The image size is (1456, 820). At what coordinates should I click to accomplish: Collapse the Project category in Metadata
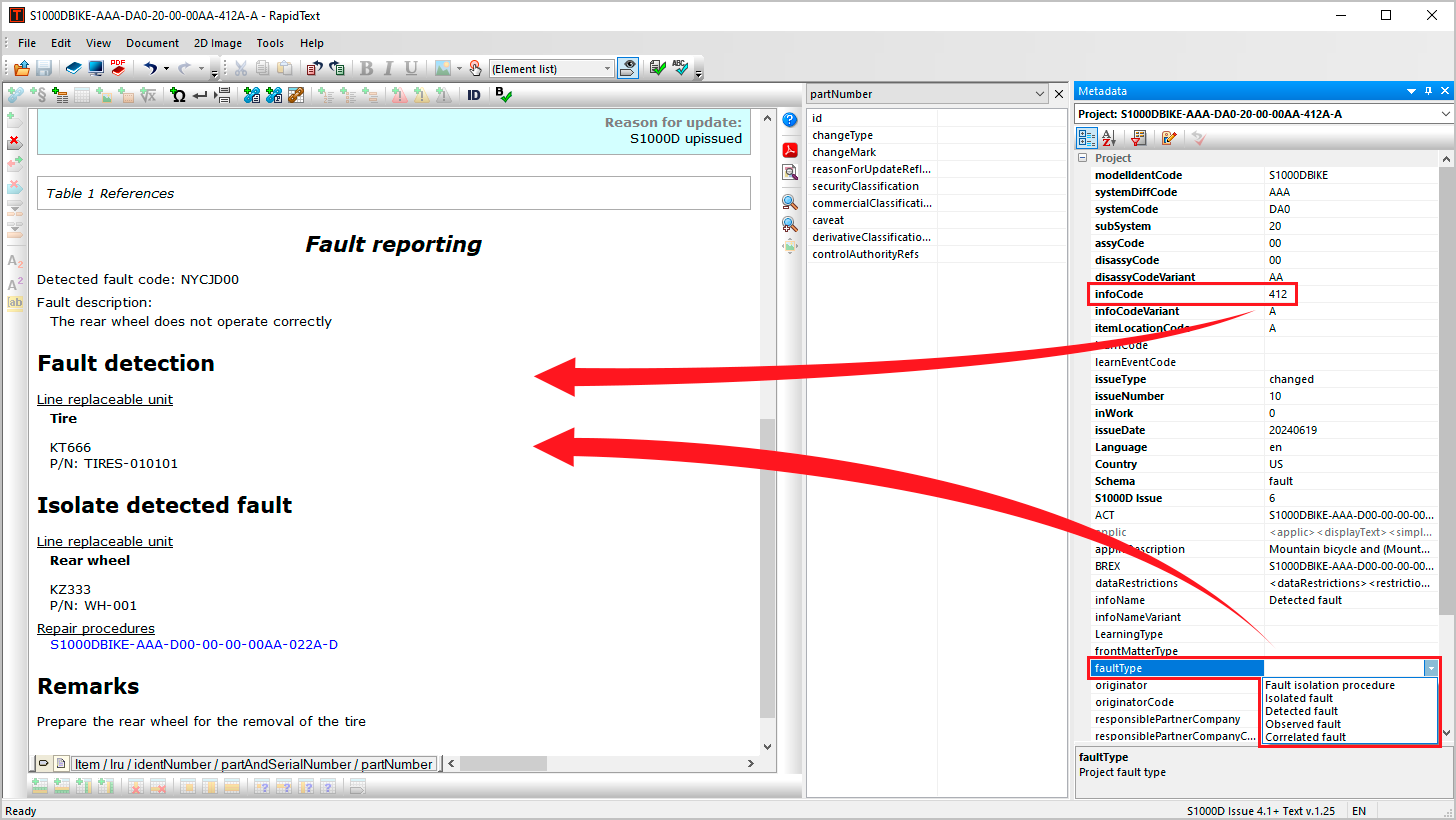[x=1082, y=158]
